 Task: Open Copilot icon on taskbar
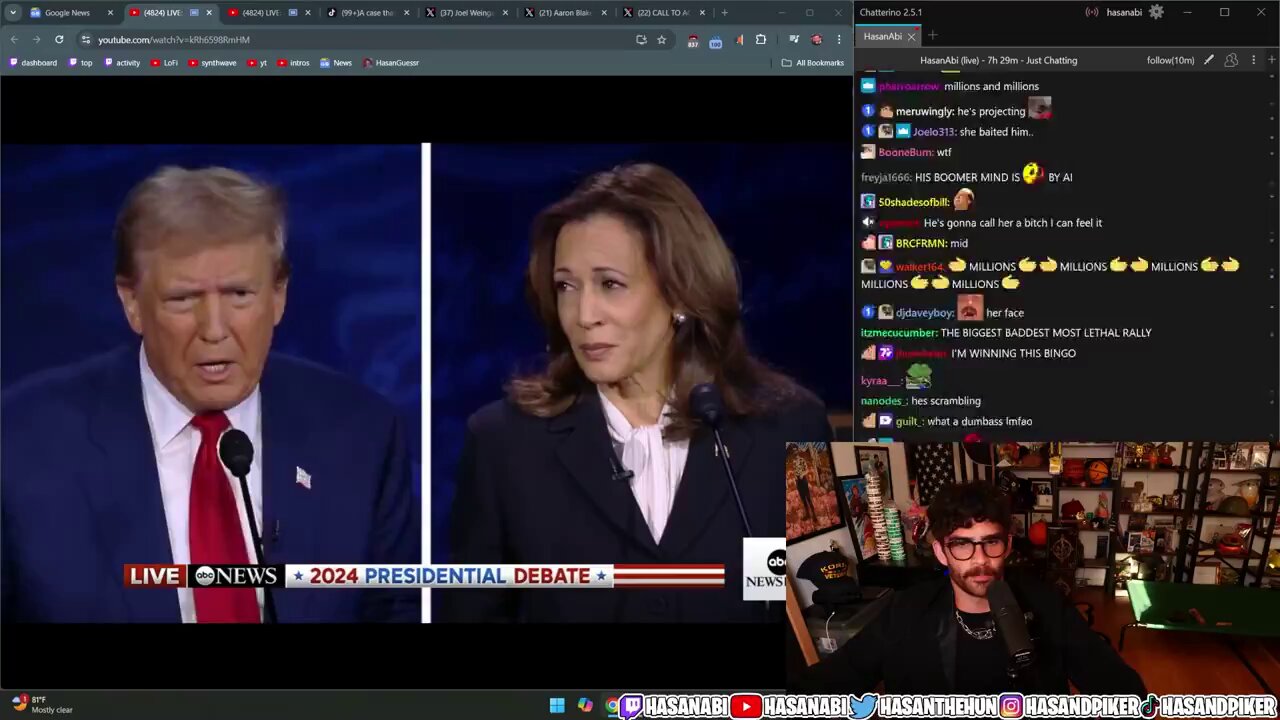(x=585, y=706)
